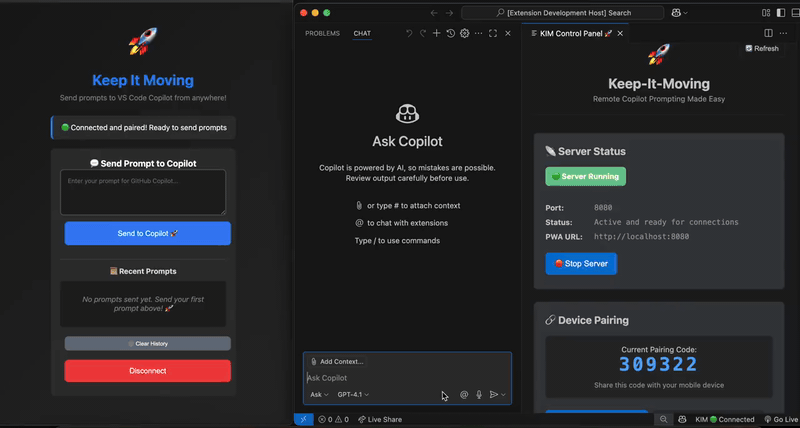Click the redo arrow in Chat toolbar
Image resolution: width=800 pixels, height=428 pixels.
point(422,33)
